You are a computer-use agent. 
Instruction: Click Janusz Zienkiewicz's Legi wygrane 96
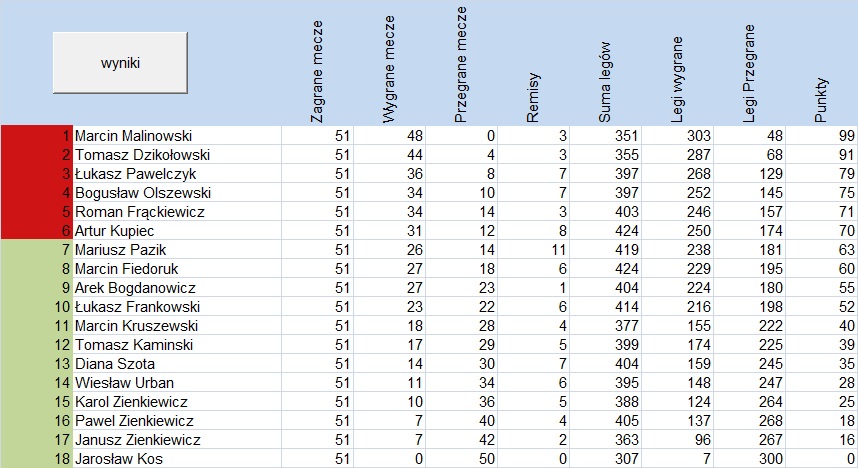tap(677, 440)
